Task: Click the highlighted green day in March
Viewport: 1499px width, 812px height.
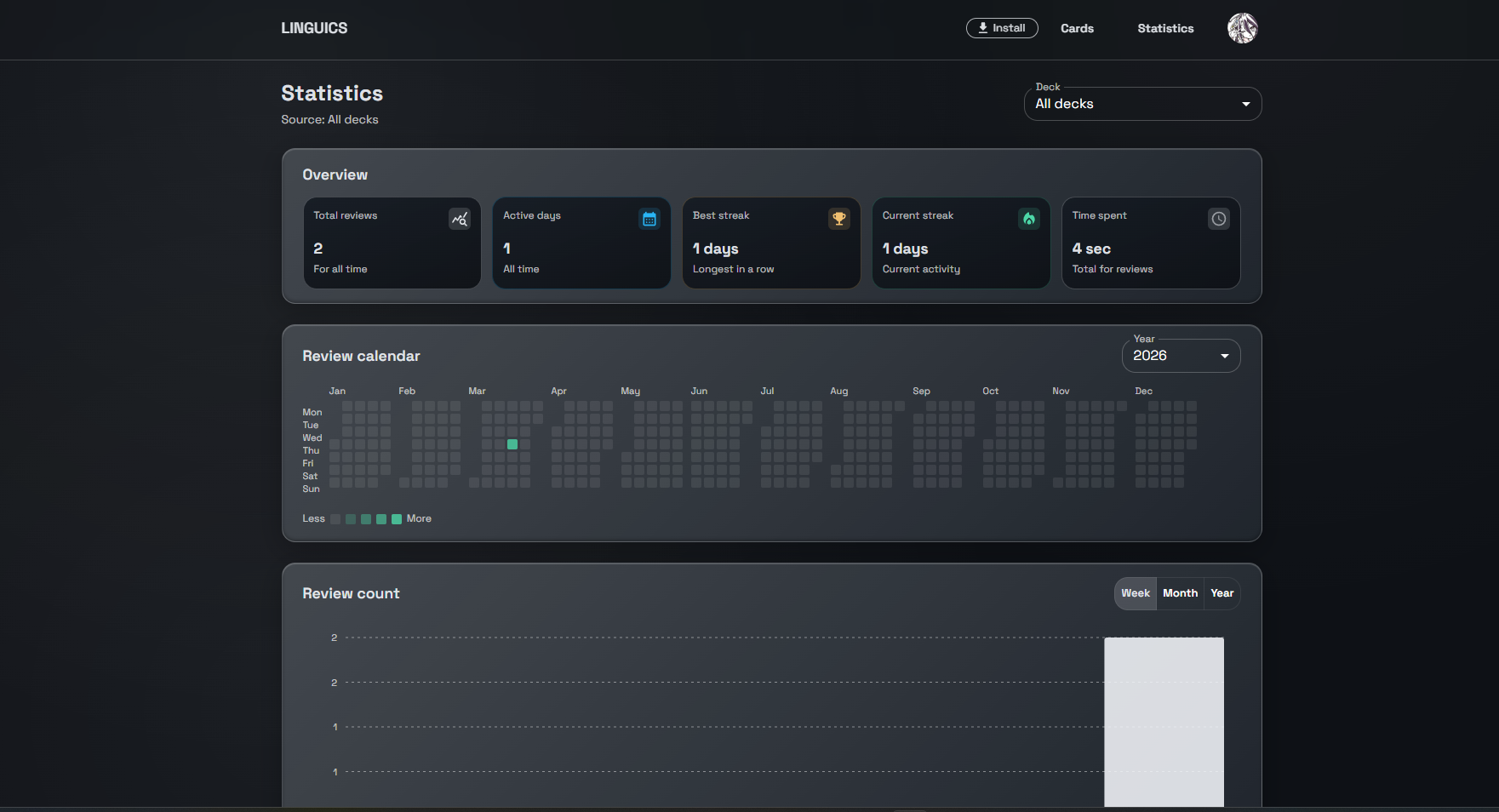Action: (x=512, y=444)
